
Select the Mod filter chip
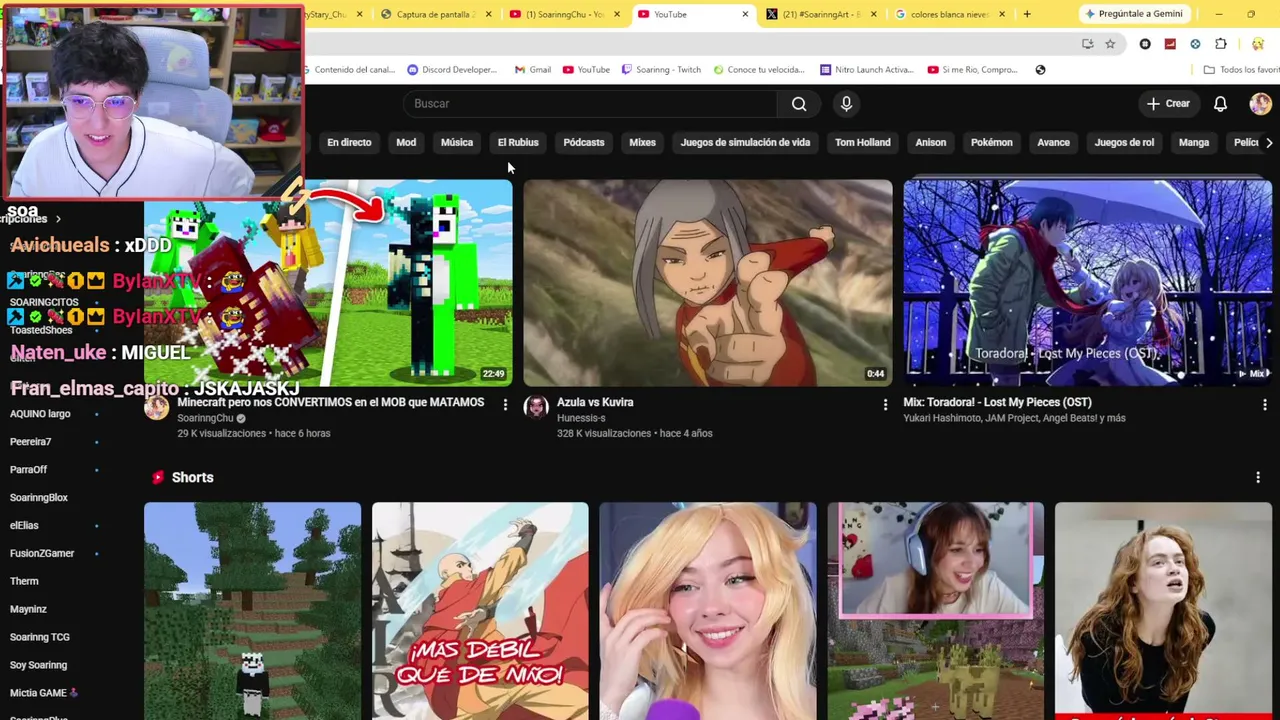(406, 142)
